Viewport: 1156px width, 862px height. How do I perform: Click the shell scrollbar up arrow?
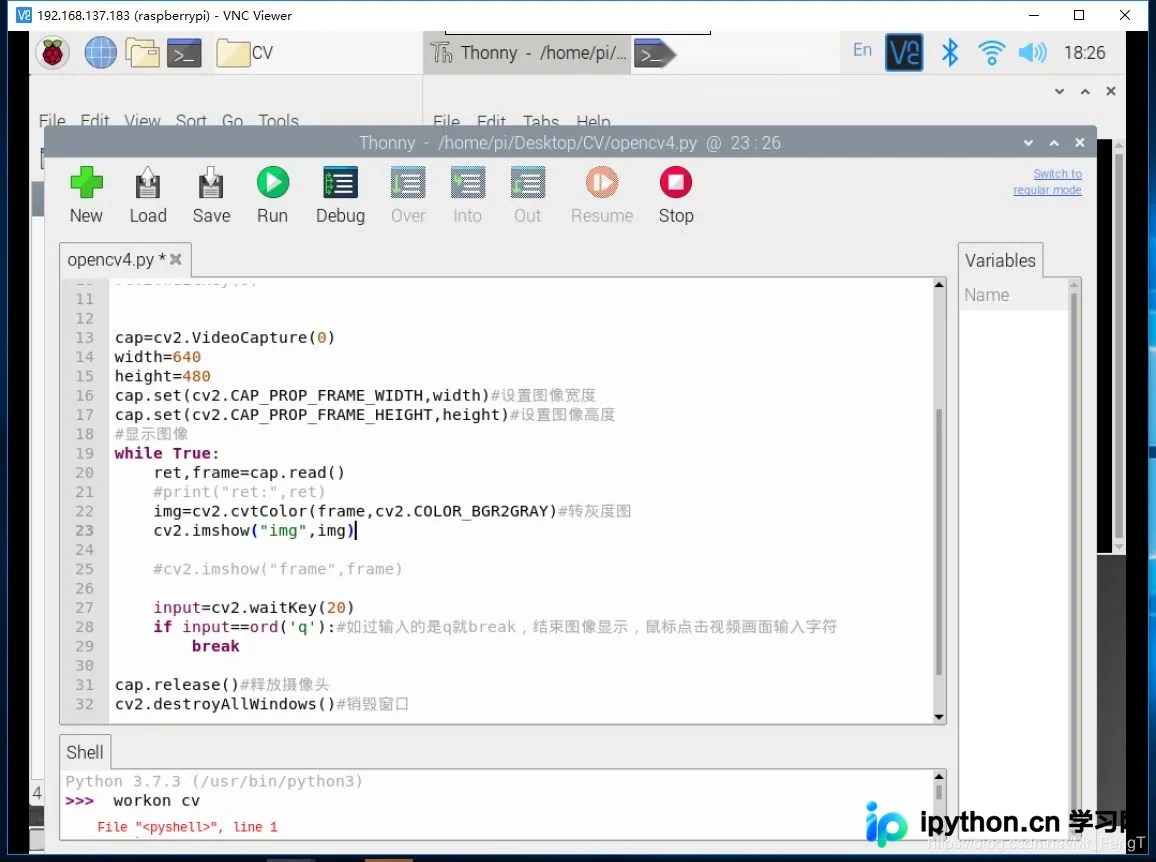939,776
